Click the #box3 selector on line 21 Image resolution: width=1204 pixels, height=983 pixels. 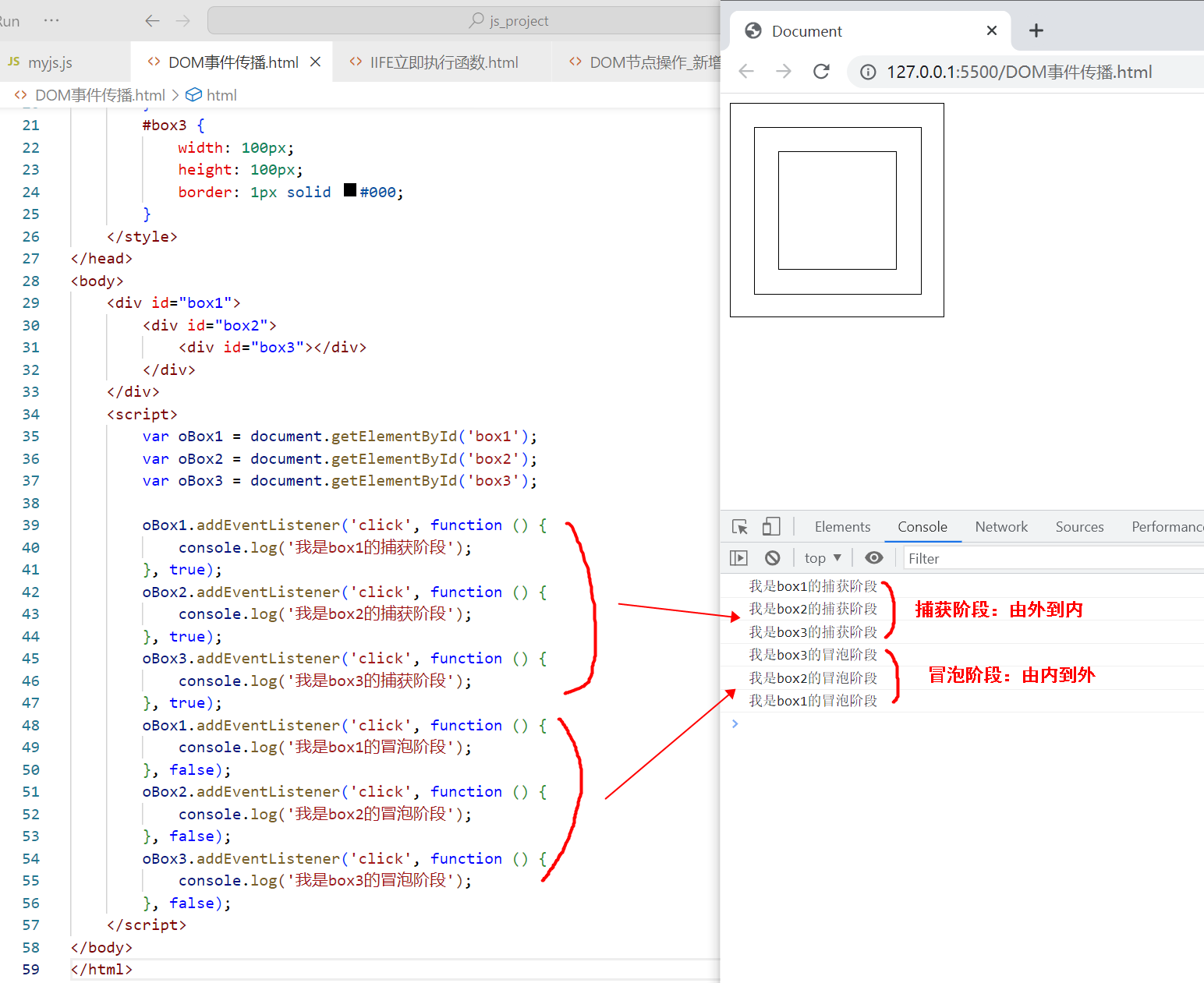165,126
